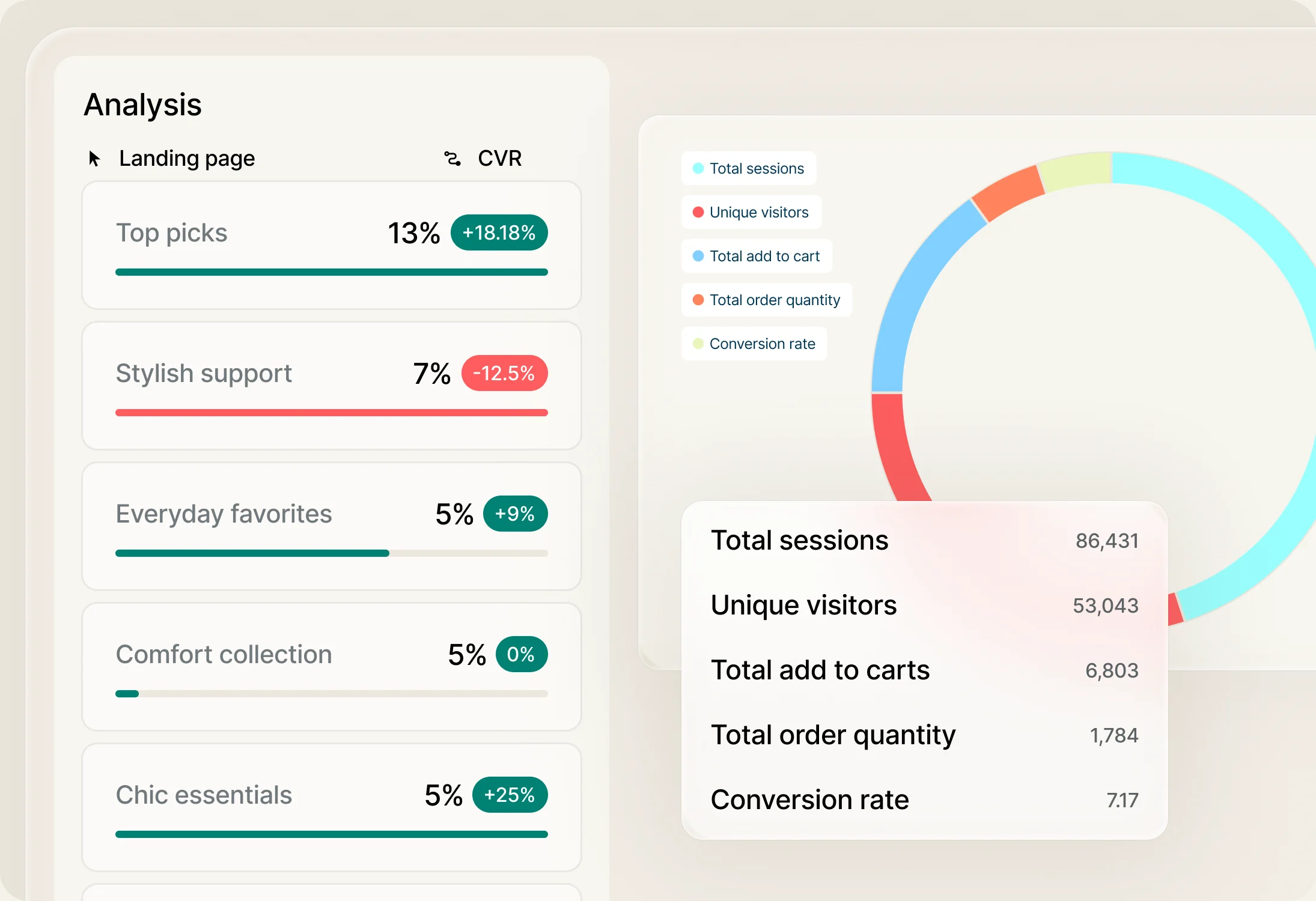Toggle the Conversion rate legend chip
This screenshot has width=1316, height=901.
click(x=754, y=344)
